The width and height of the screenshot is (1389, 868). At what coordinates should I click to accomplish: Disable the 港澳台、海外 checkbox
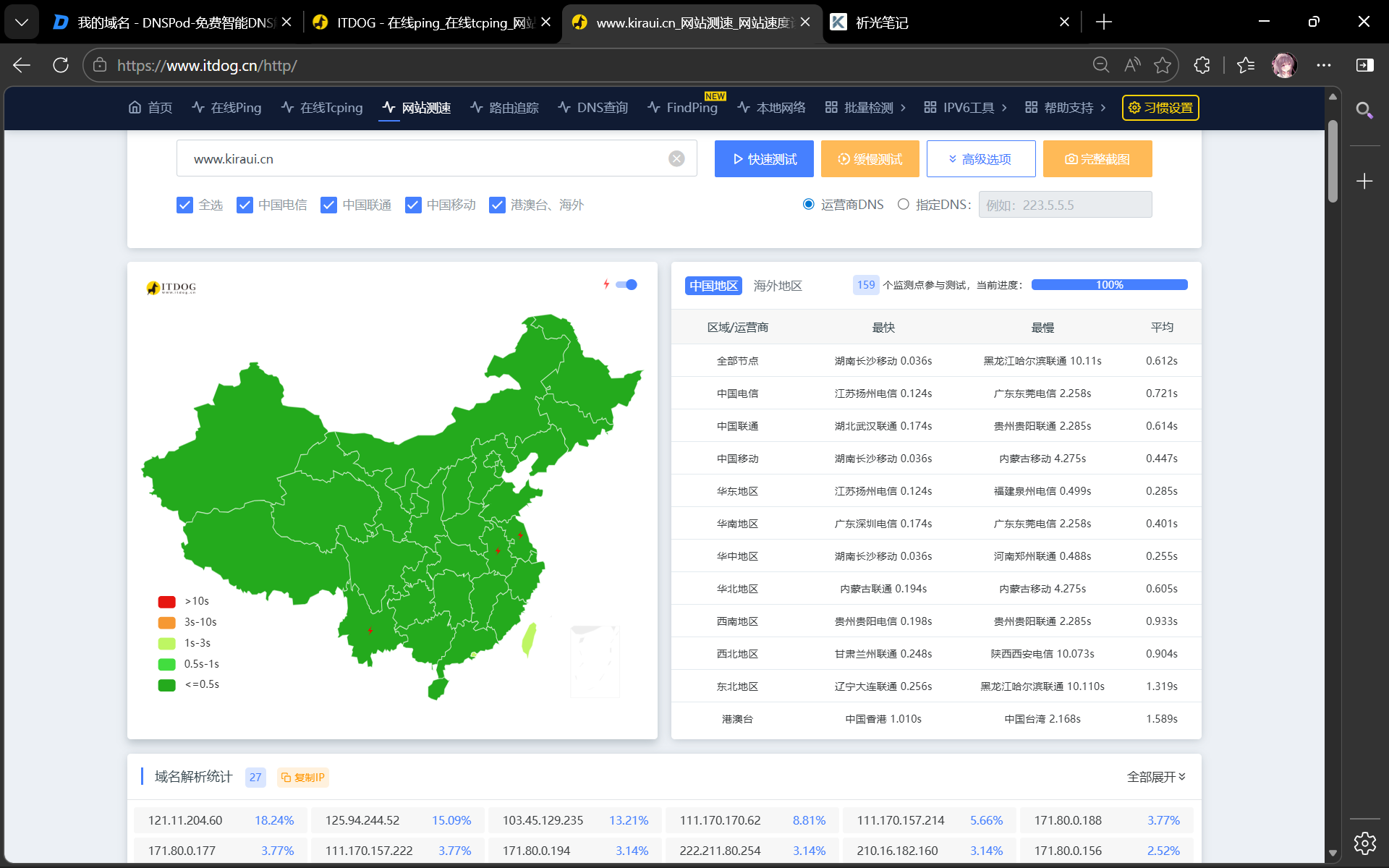tap(497, 205)
